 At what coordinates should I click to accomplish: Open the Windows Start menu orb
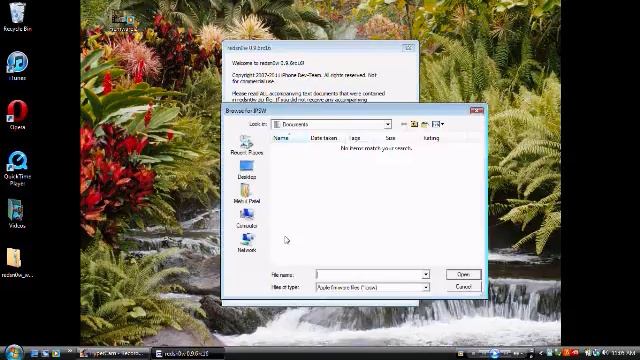[x=13, y=352]
